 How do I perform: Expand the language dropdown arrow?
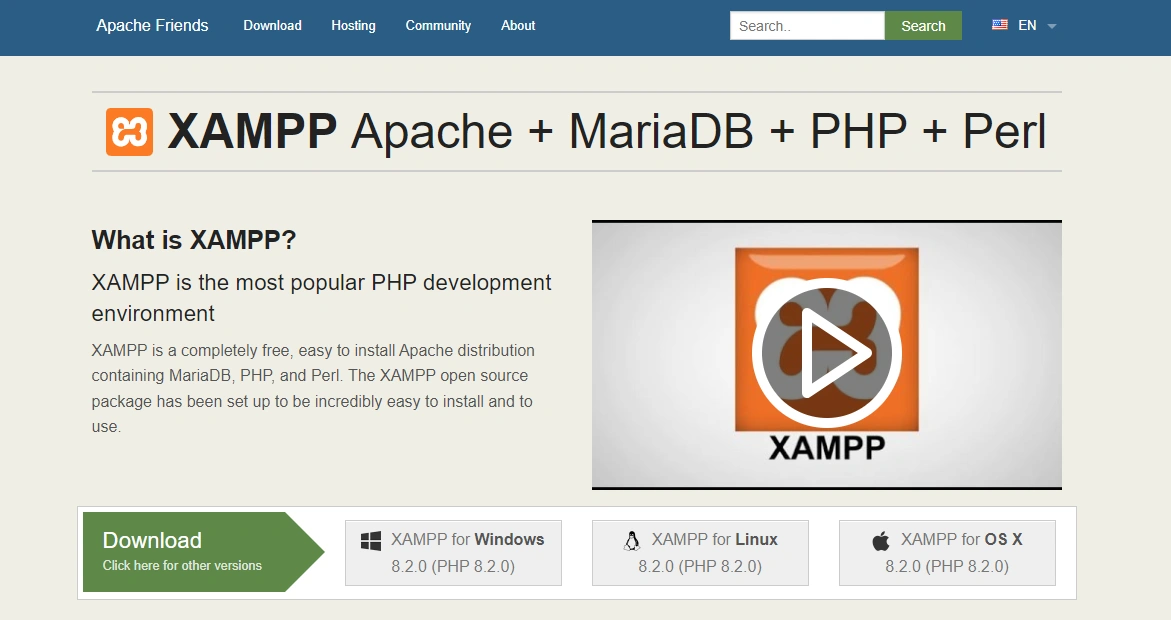[1052, 26]
